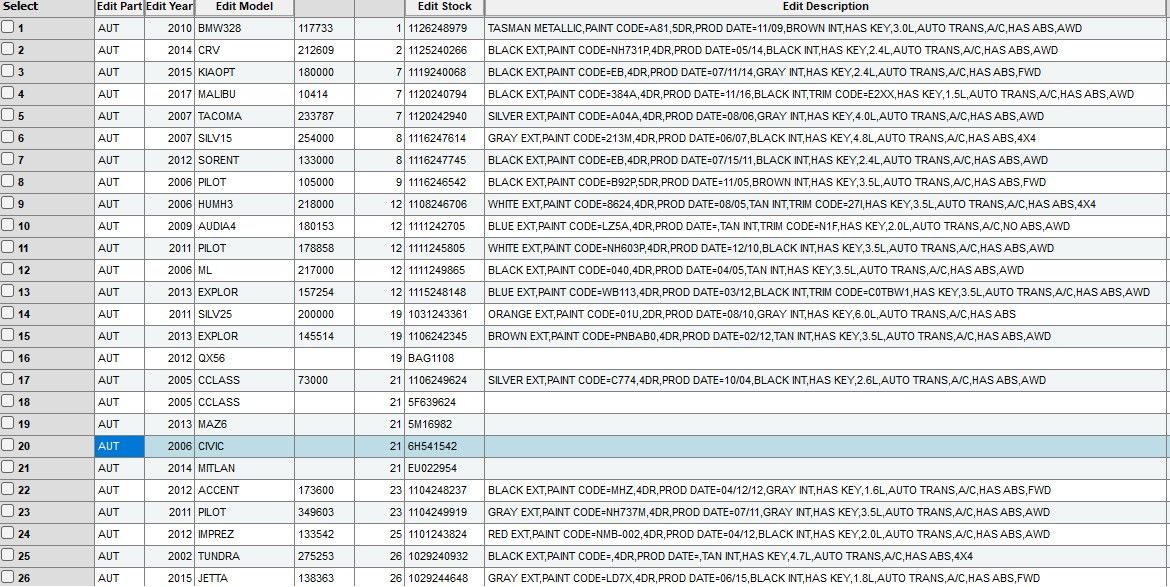Screen dimensions: 1170x587
Task: Click mileage value 349603
Action: [324, 512]
